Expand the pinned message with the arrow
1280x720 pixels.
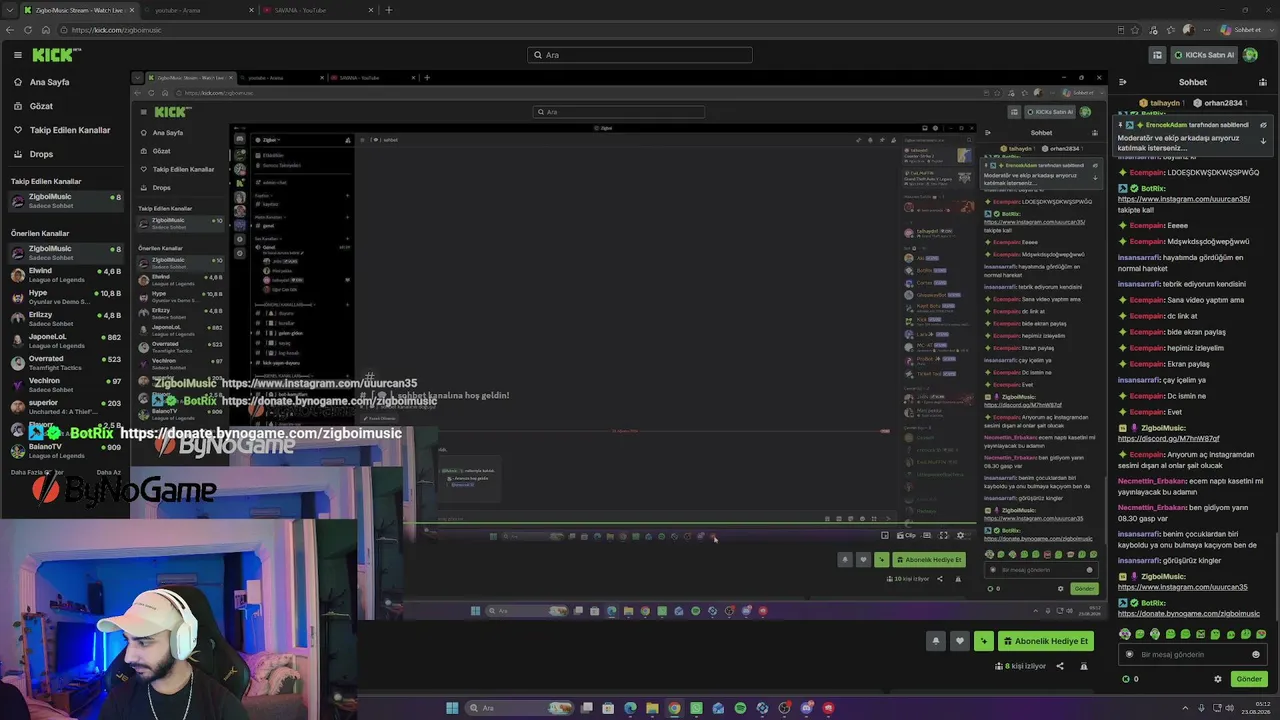(1263, 141)
